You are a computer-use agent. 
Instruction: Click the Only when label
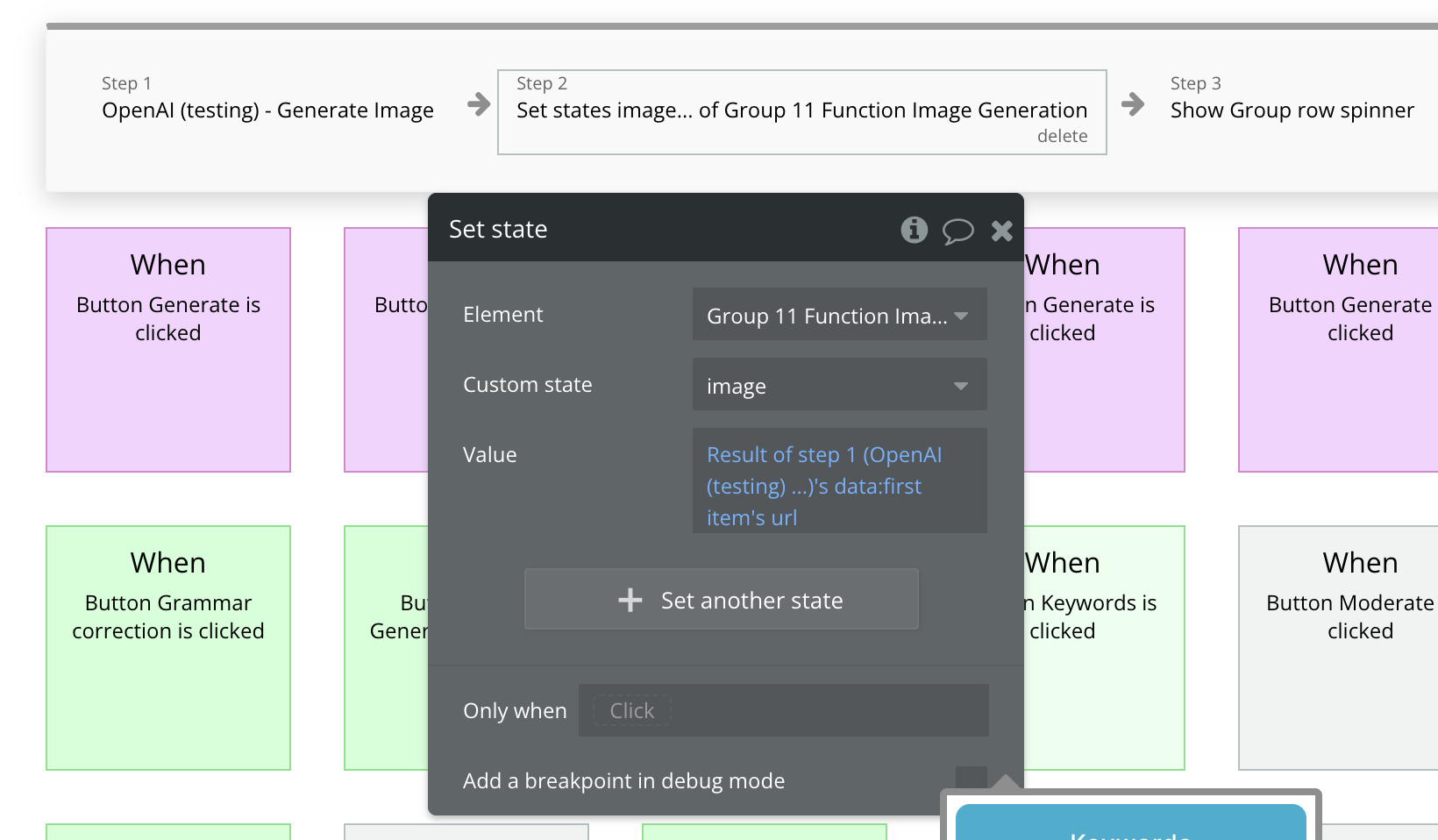coord(515,710)
